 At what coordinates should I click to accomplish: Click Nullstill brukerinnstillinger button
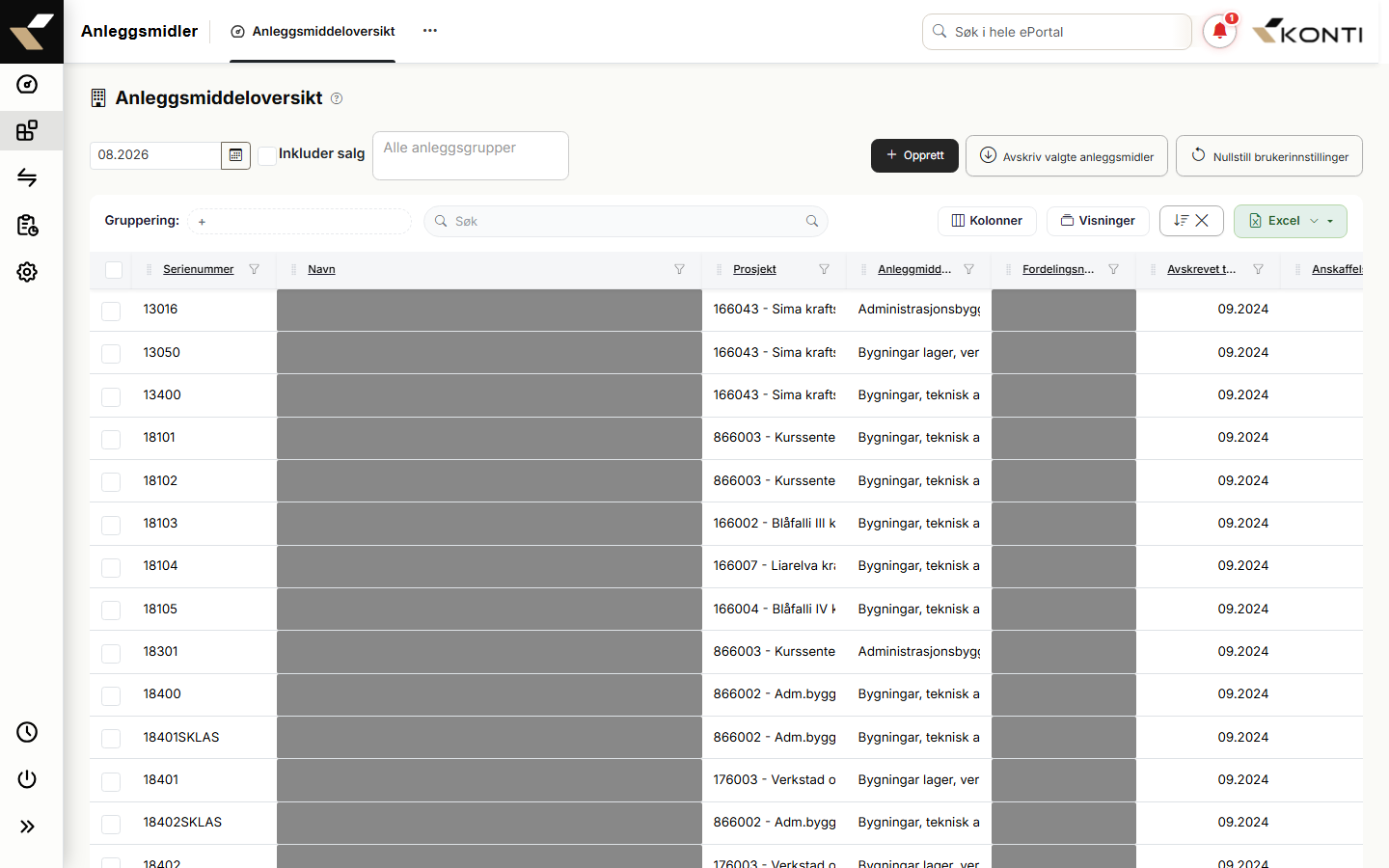coord(1269,155)
